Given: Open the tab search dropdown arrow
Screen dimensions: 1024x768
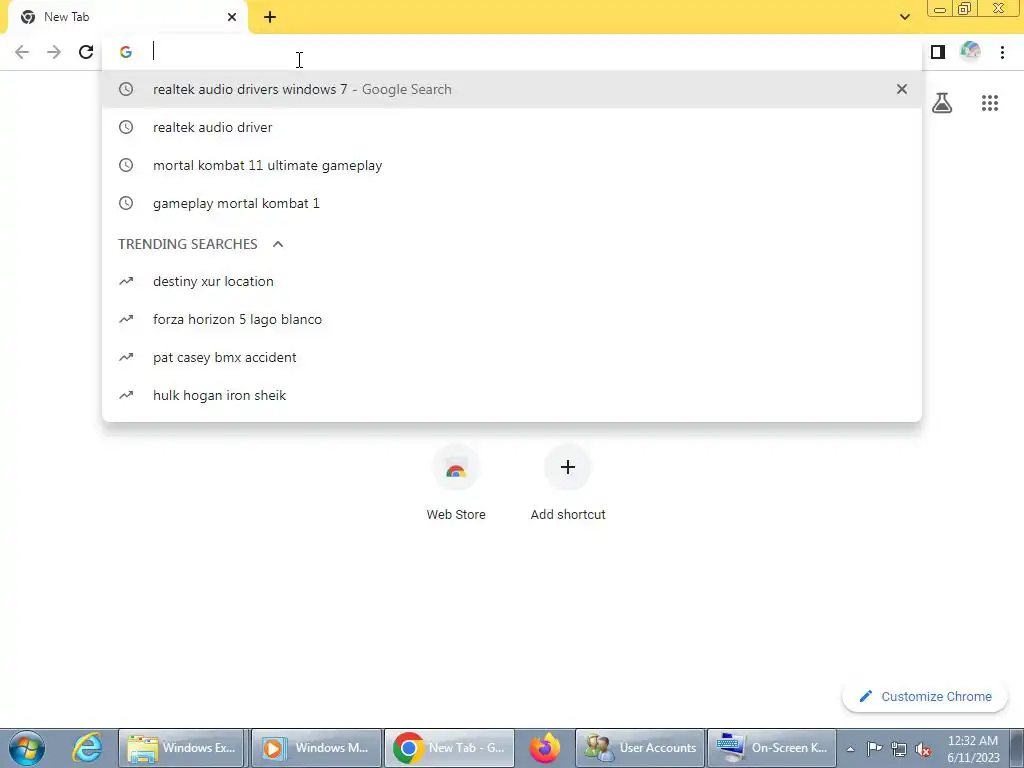Looking at the screenshot, I should coord(904,17).
